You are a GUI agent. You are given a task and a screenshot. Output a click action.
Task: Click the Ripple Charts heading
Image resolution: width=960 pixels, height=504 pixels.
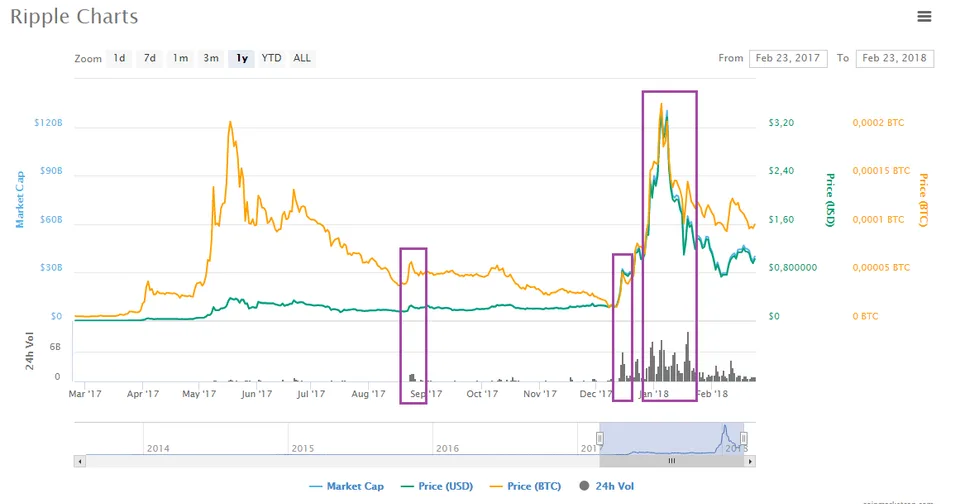click(x=74, y=17)
